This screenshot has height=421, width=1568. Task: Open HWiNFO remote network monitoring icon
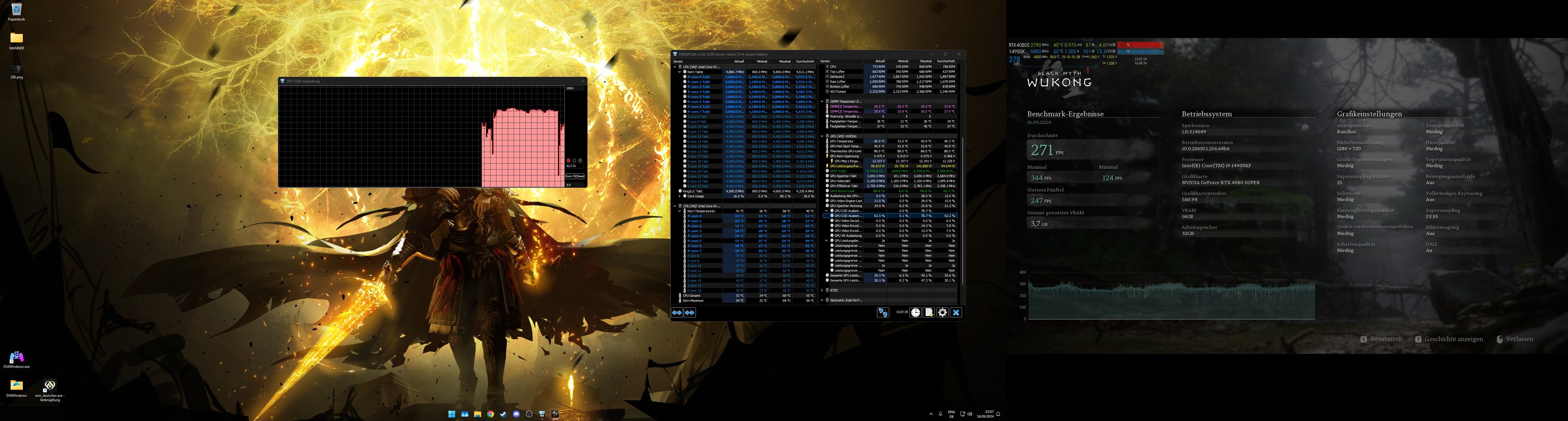[x=883, y=313]
